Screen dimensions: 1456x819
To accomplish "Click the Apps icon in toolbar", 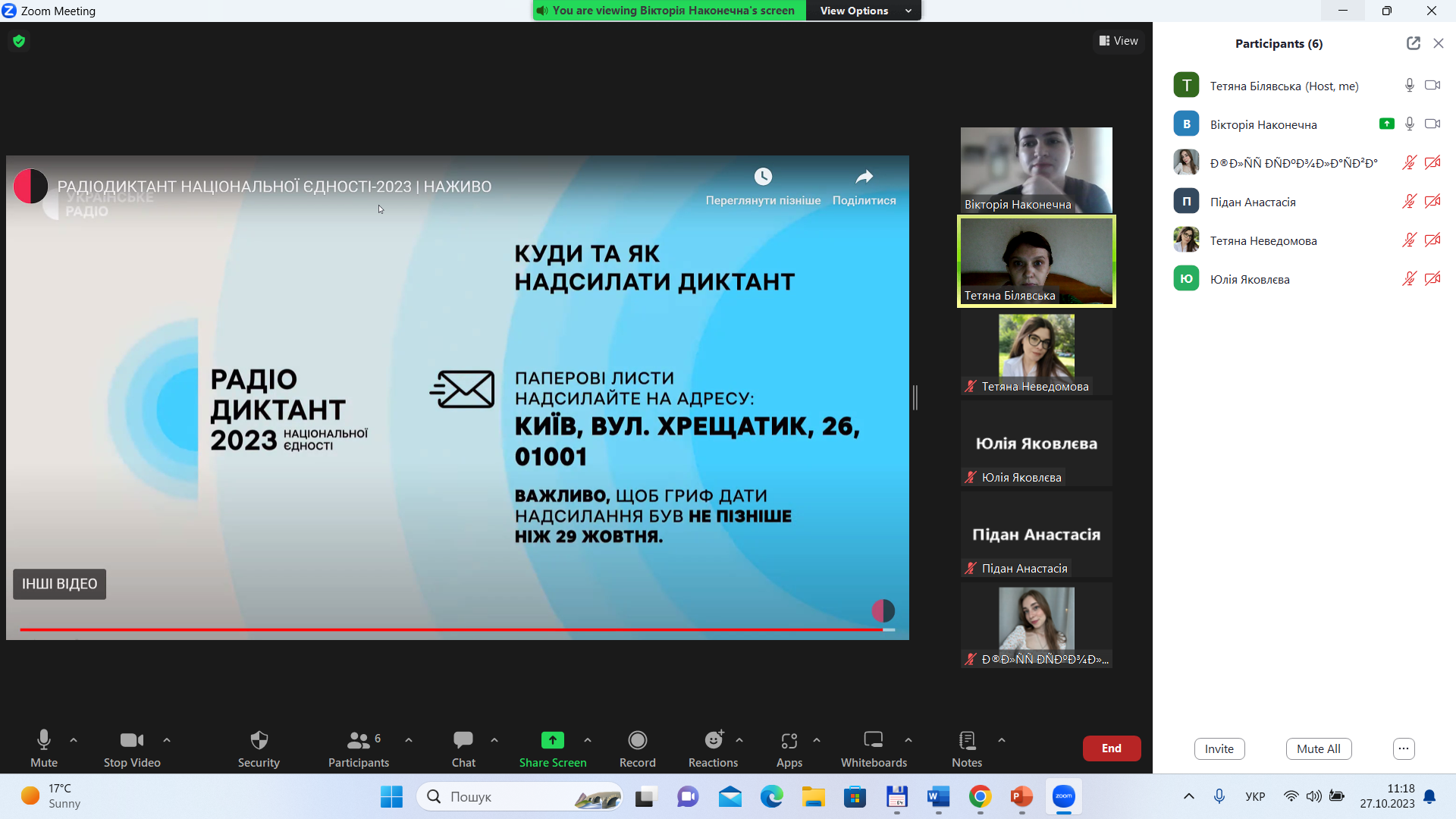I will tap(789, 740).
